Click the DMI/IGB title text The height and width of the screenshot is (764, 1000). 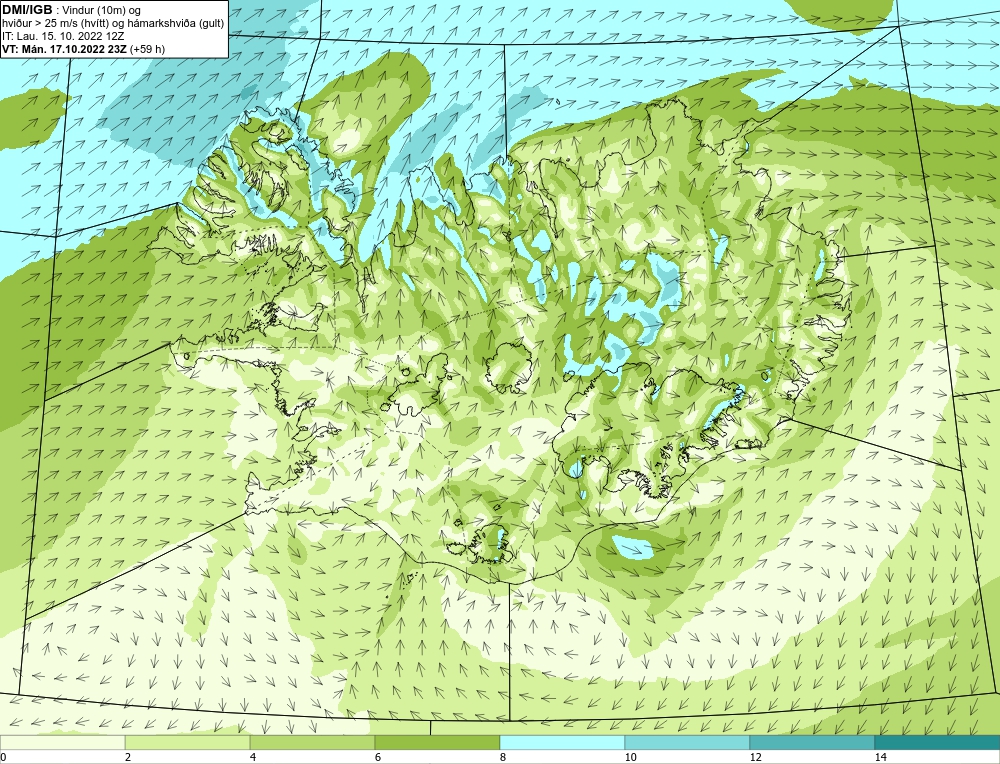27,10
